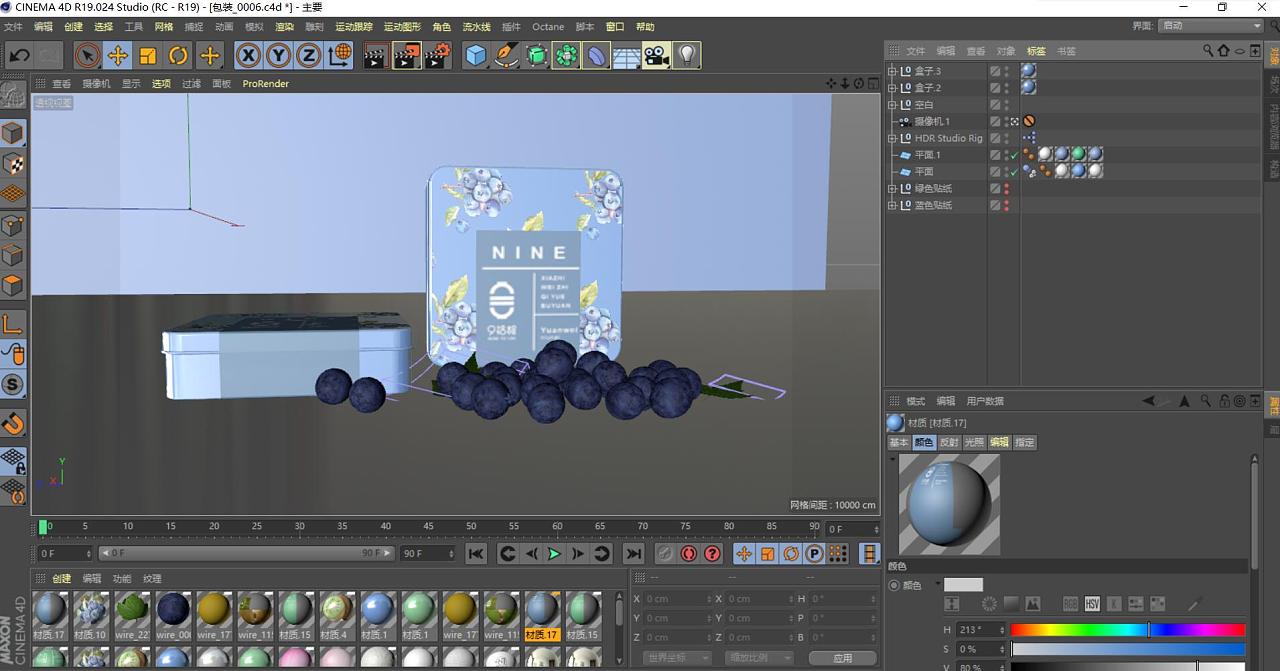Select the Live Selection arrow tool
This screenshot has width=1280, height=671.
coord(87,56)
